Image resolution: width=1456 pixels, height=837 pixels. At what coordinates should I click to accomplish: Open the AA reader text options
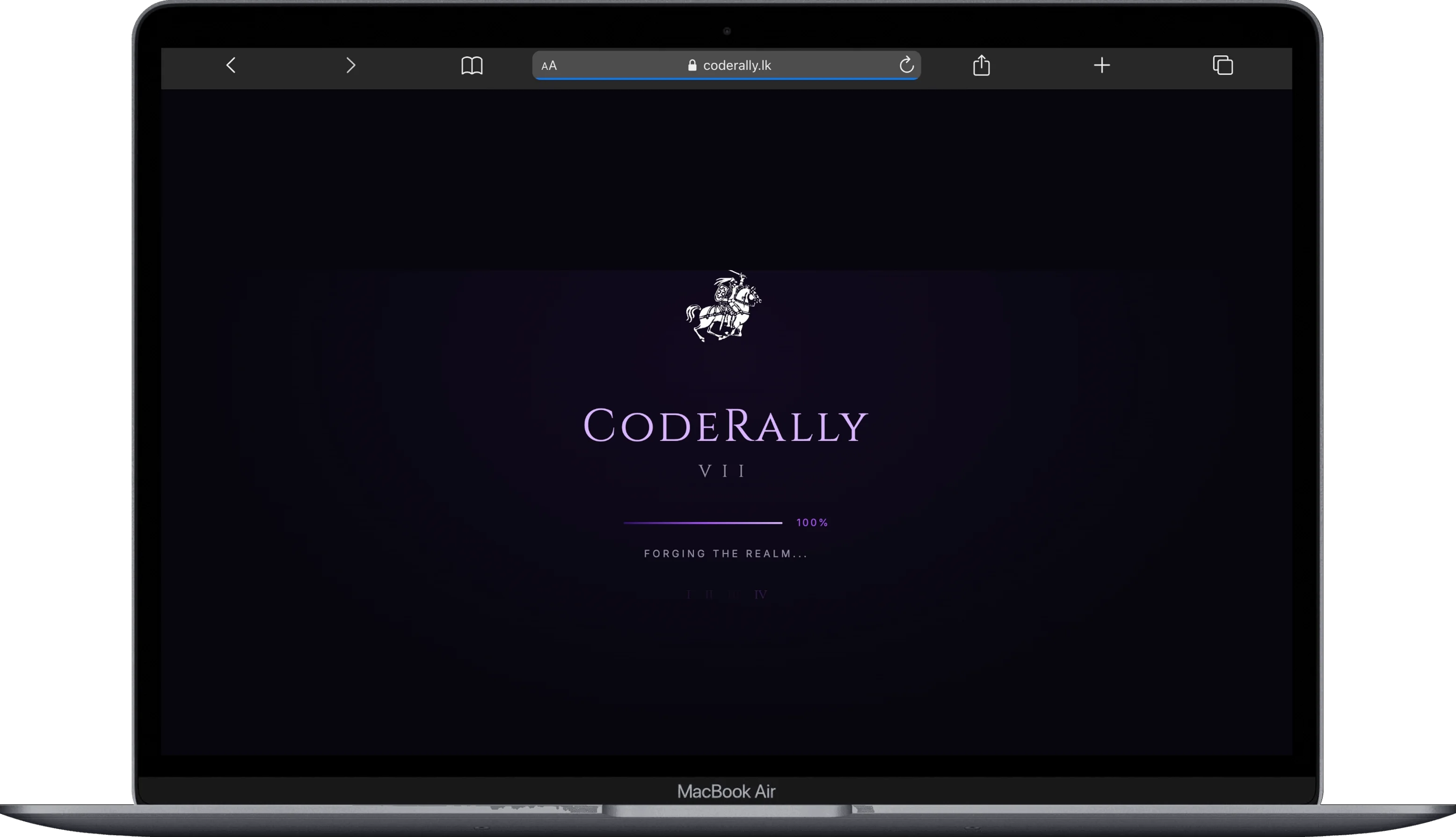tap(549, 66)
